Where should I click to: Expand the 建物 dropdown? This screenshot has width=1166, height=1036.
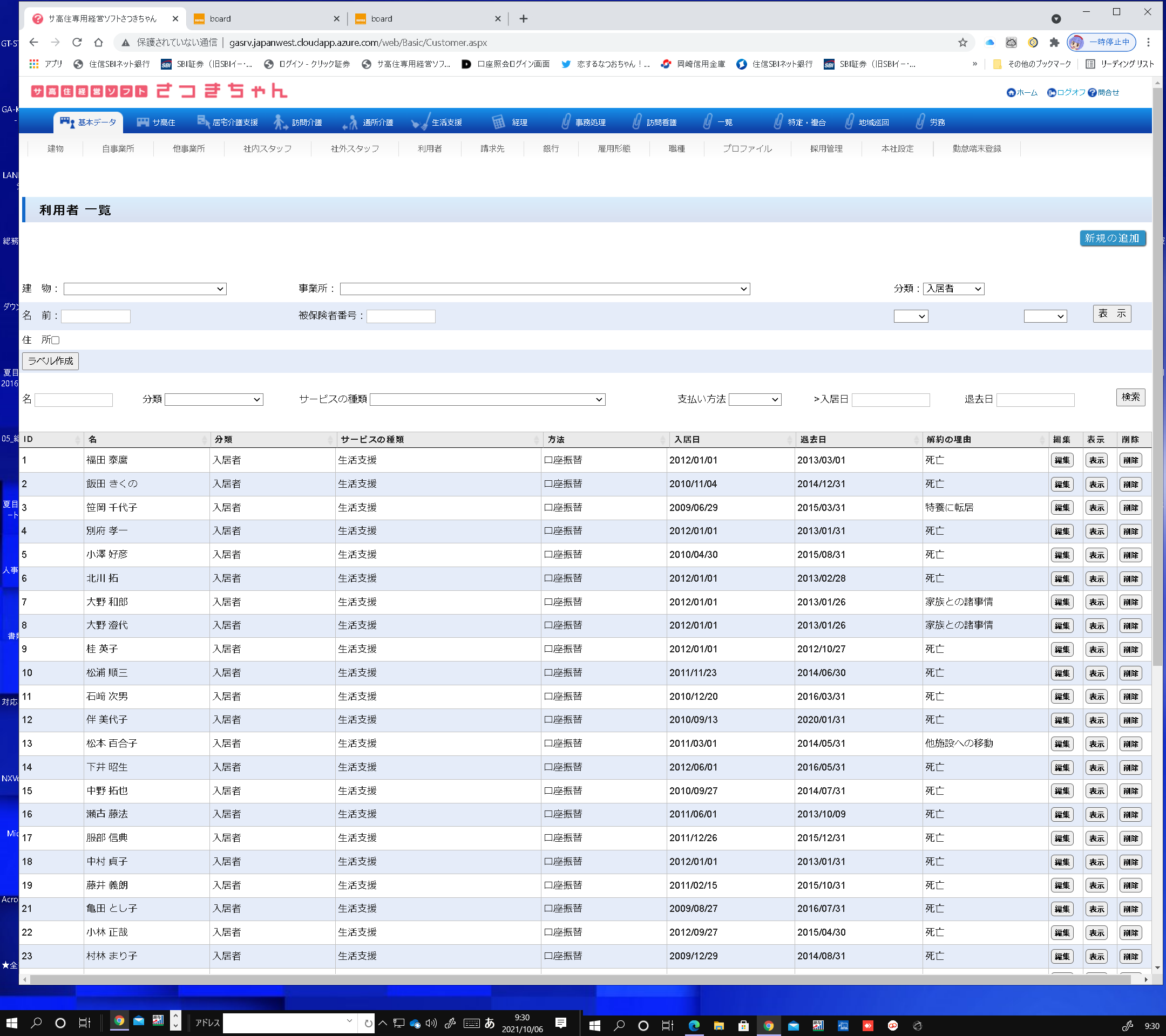pos(145,289)
